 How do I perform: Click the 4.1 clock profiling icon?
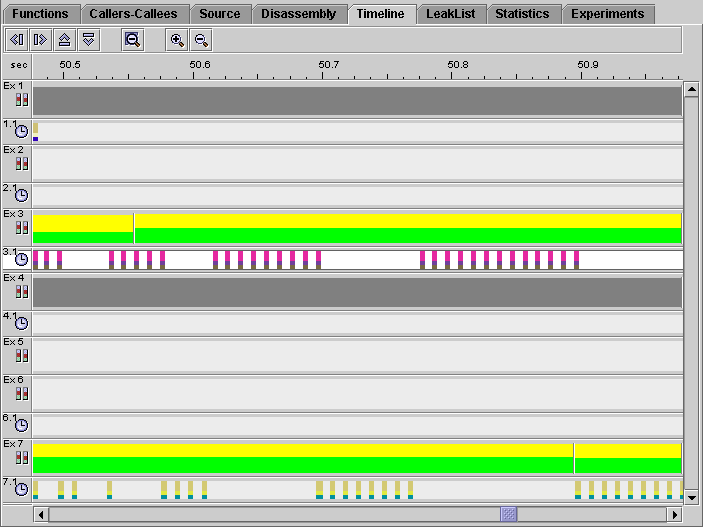pos(22,323)
